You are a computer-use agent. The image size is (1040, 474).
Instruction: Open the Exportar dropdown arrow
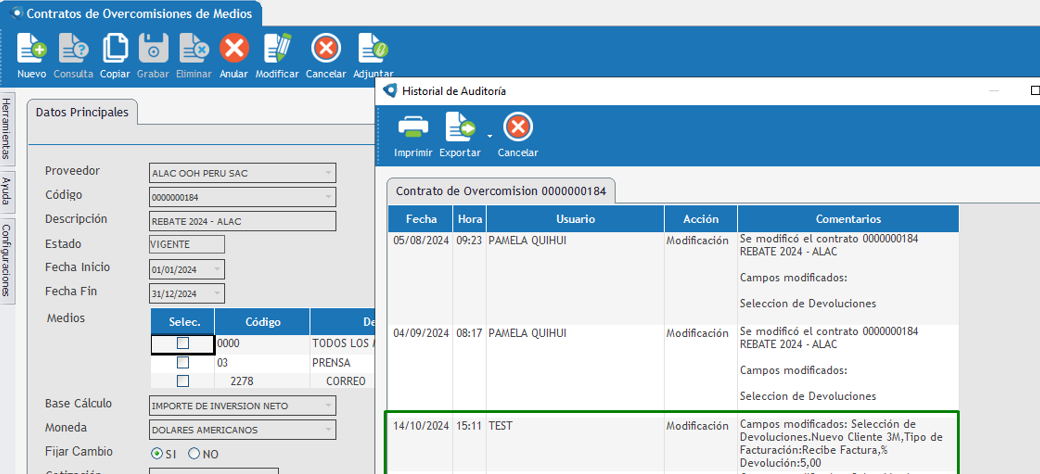(x=489, y=136)
